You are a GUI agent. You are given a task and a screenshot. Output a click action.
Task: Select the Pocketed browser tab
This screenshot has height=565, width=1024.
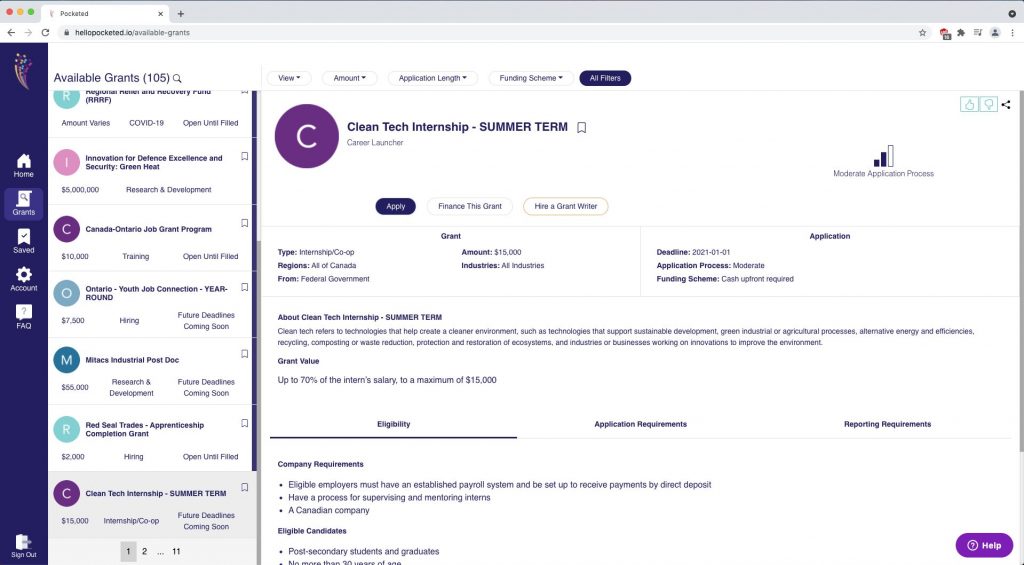click(104, 14)
